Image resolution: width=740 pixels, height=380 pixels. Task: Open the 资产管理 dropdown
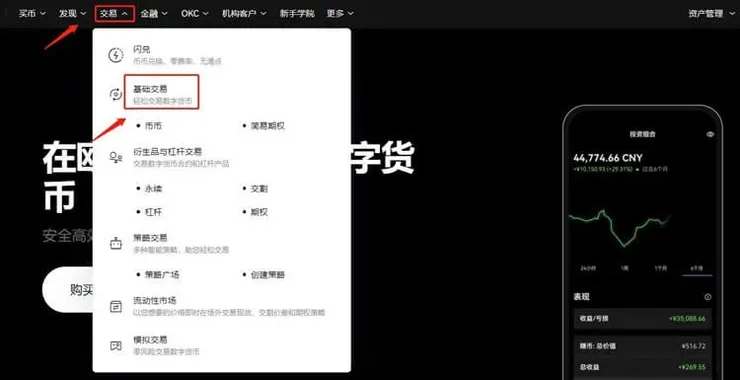click(712, 14)
